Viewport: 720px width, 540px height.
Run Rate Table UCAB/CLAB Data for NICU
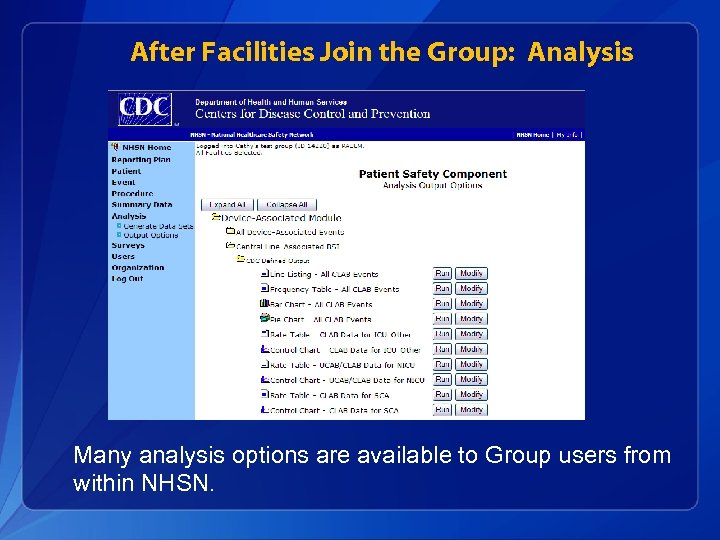point(442,364)
